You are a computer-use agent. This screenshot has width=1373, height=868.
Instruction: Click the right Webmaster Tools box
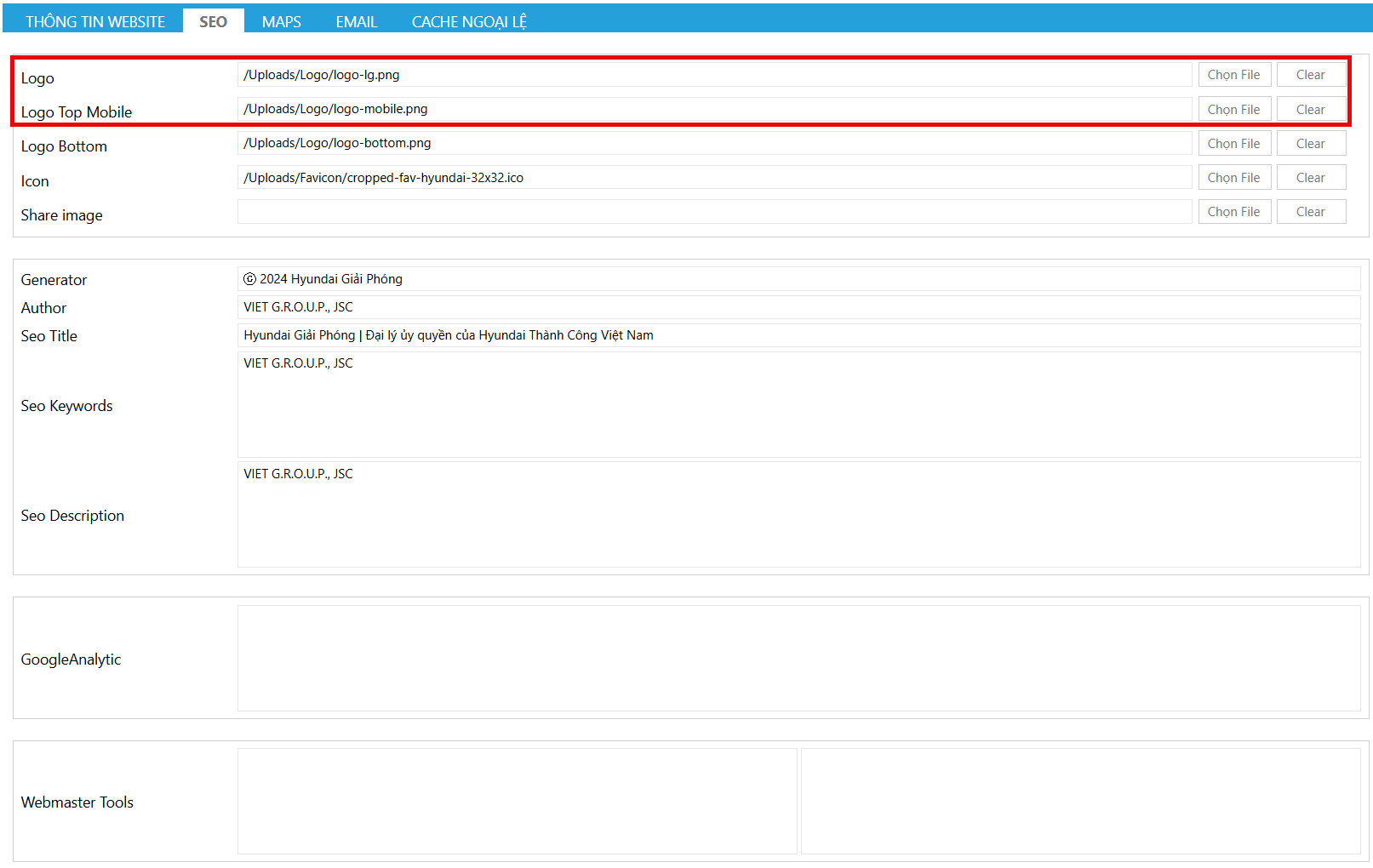1080,801
